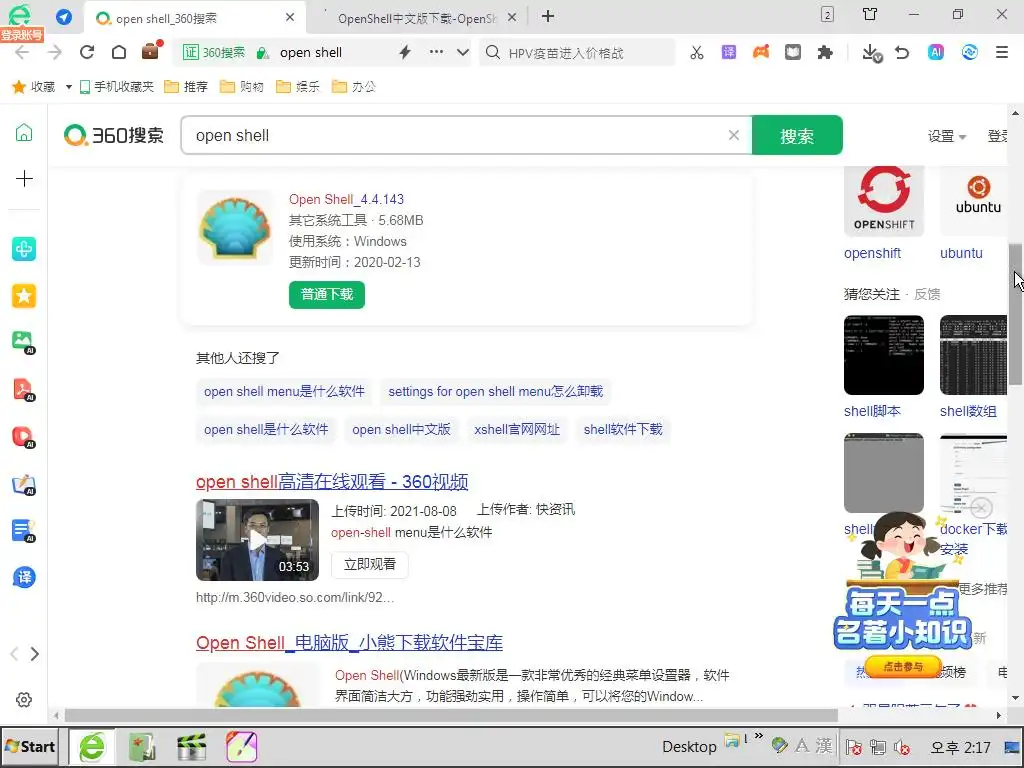Click suggestion settings for open shell menu怎么卸载
The height and width of the screenshot is (768, 1024).
tap(496, 392)
